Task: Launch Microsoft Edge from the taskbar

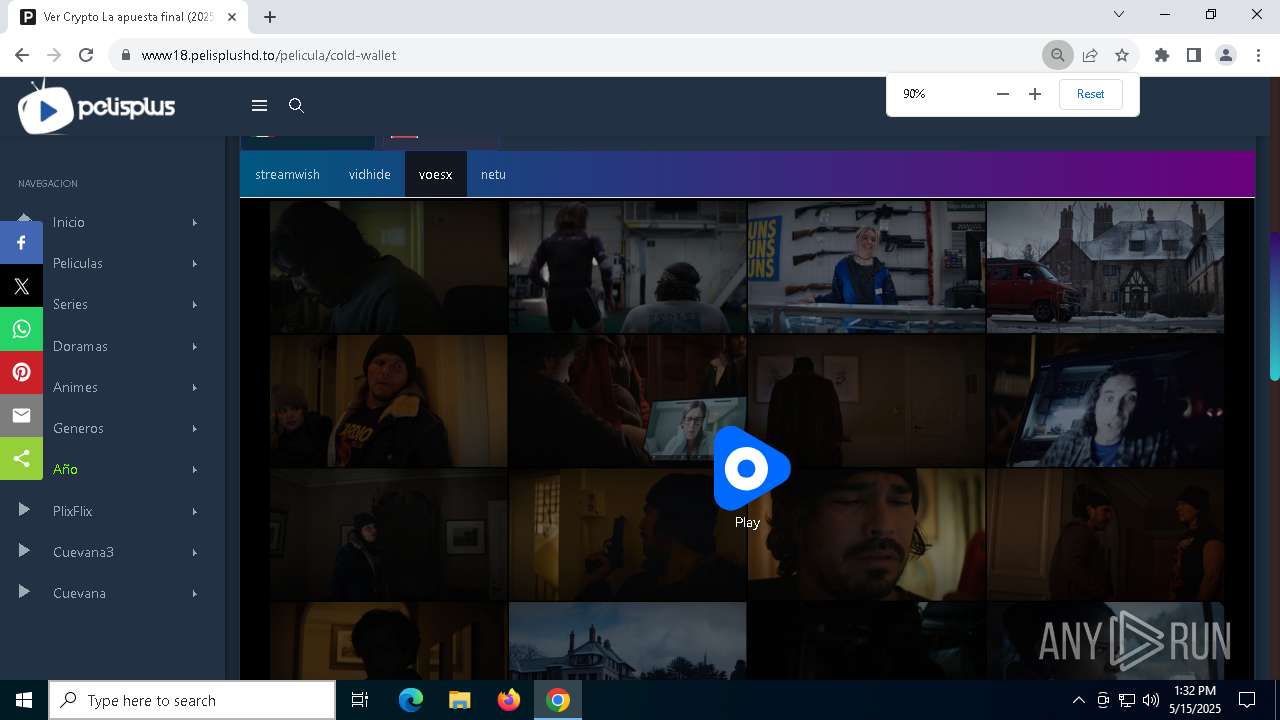Action: point(411,700)
